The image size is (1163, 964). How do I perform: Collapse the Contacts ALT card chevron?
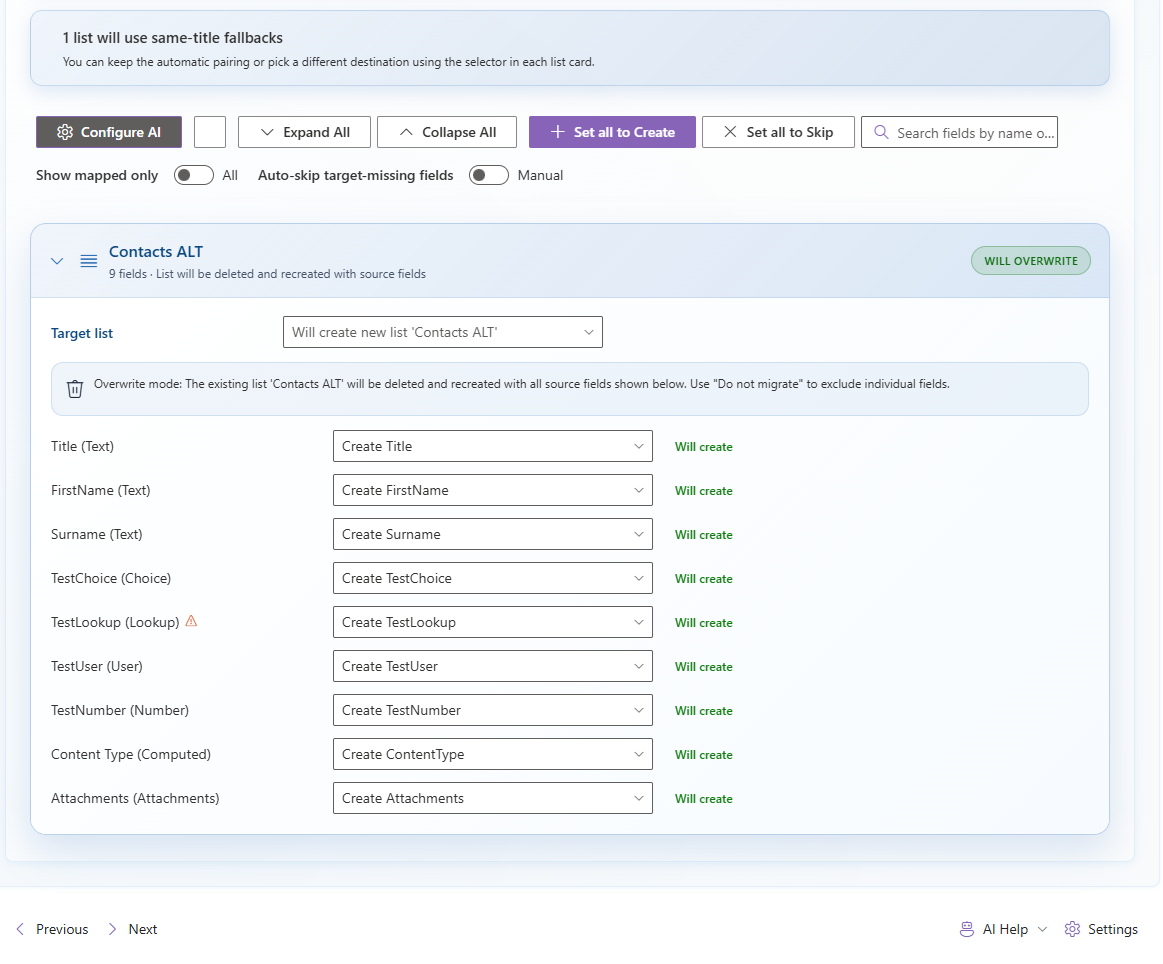click(x=57, y=261)
